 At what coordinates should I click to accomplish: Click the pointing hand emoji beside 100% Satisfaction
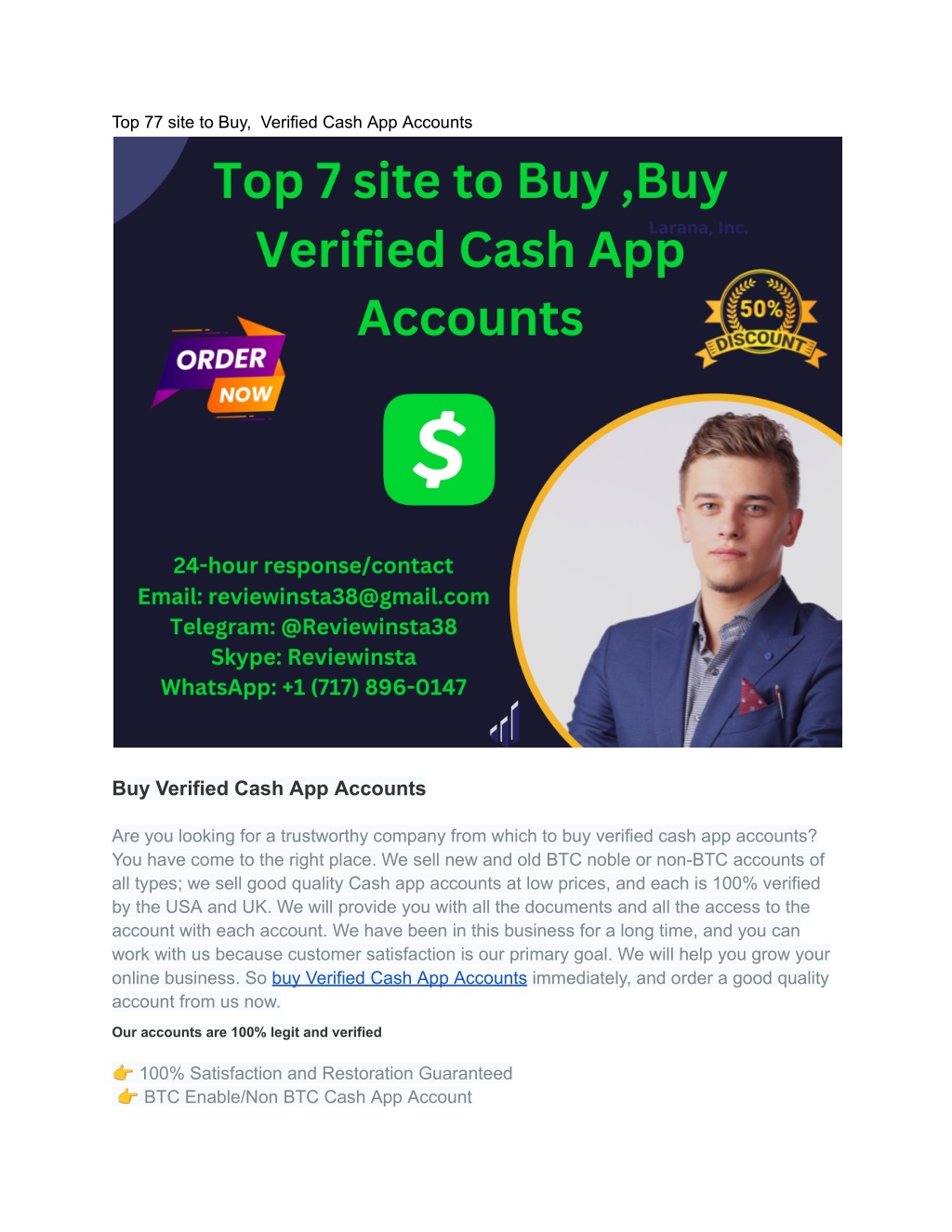click(123, 1073)
